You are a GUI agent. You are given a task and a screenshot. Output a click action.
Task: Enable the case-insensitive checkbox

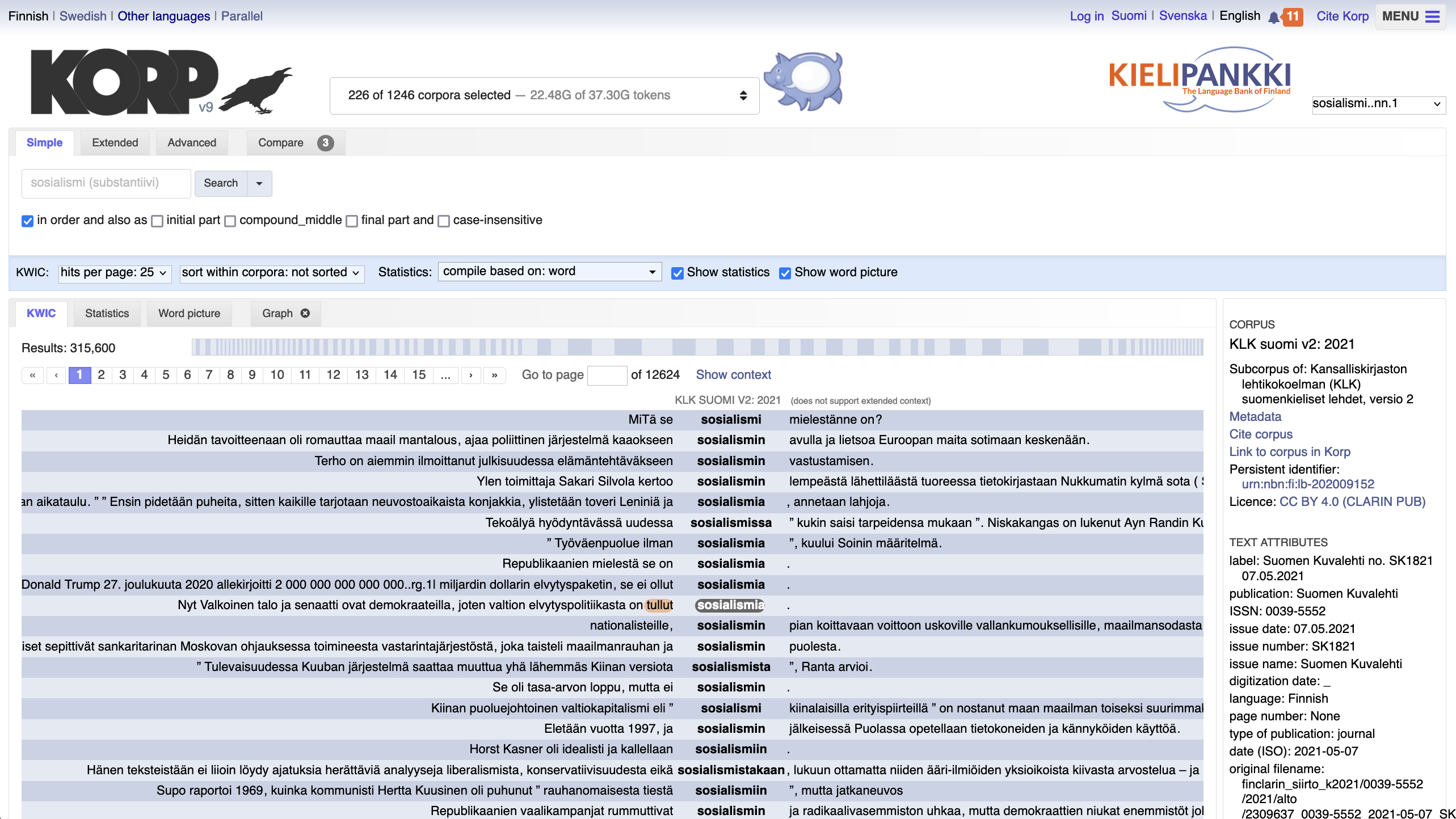444,221
